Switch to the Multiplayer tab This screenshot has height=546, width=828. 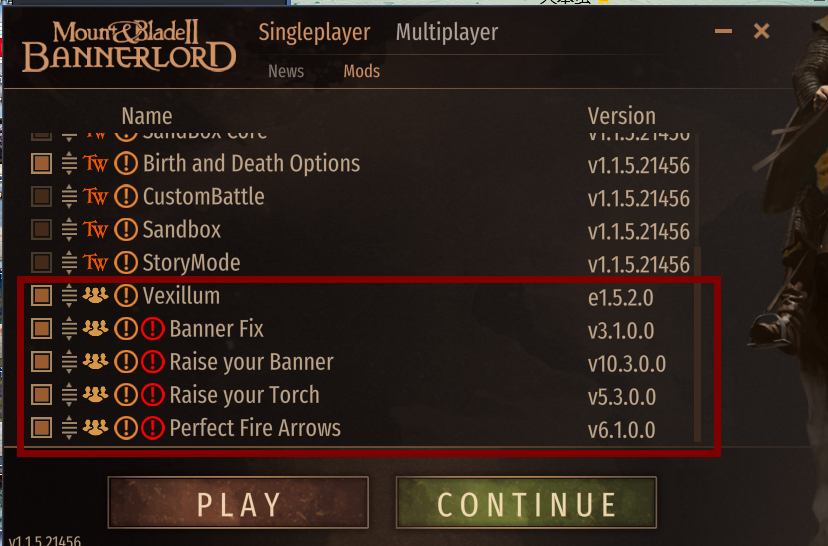[447, 33]
